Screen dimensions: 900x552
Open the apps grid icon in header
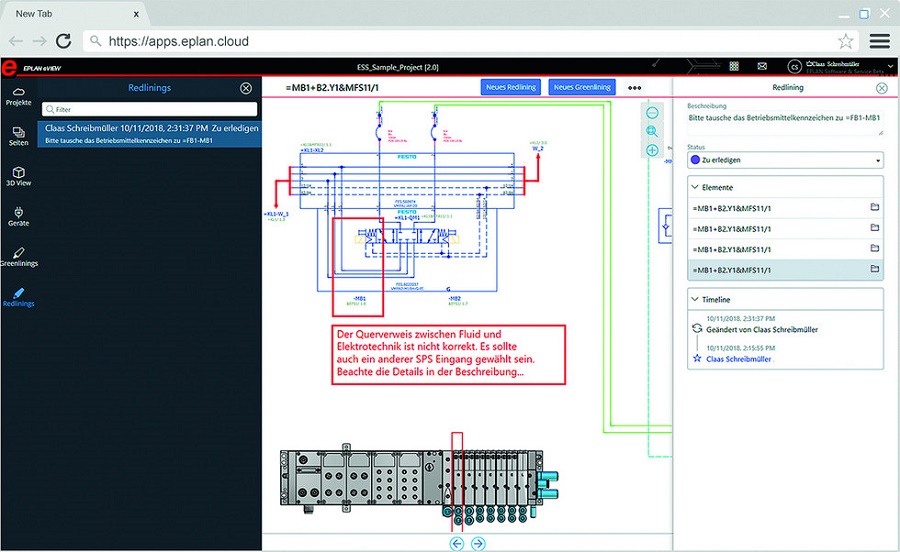[x=734, y=66]
